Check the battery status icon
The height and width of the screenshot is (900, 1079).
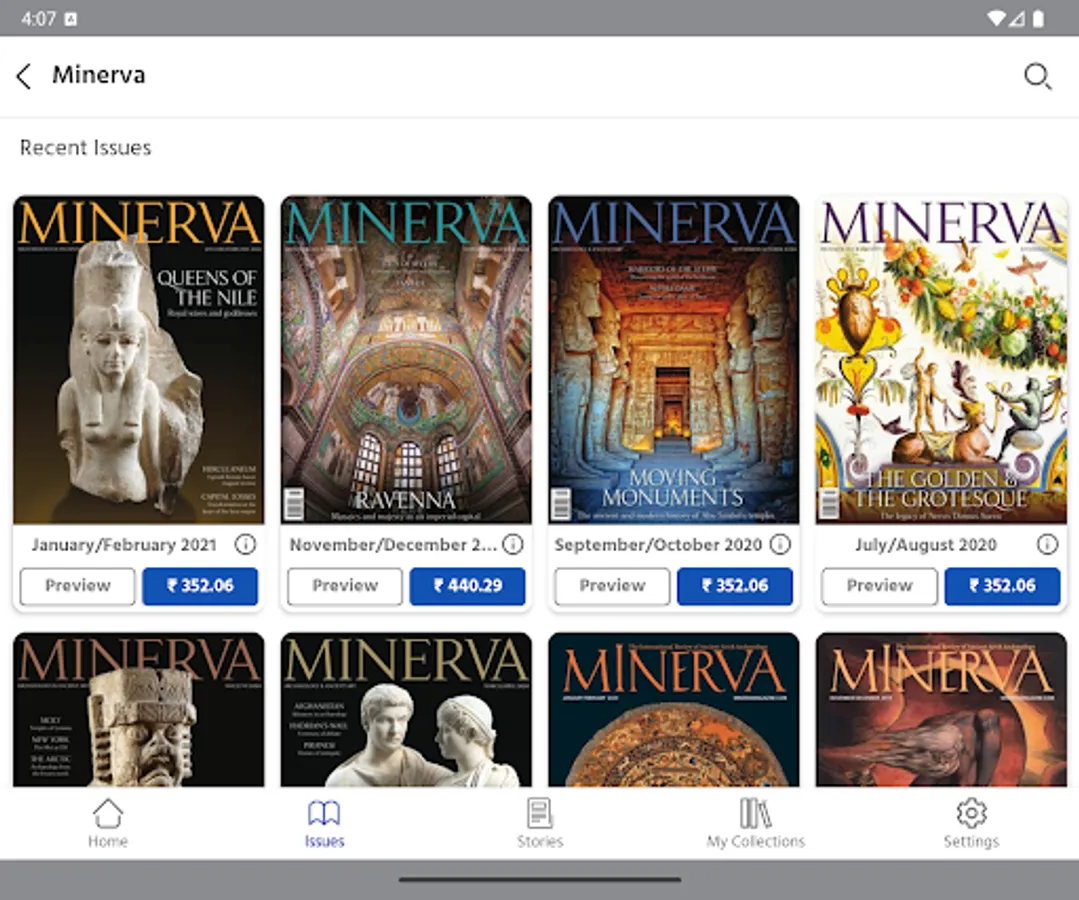(x=1038, y=19)
